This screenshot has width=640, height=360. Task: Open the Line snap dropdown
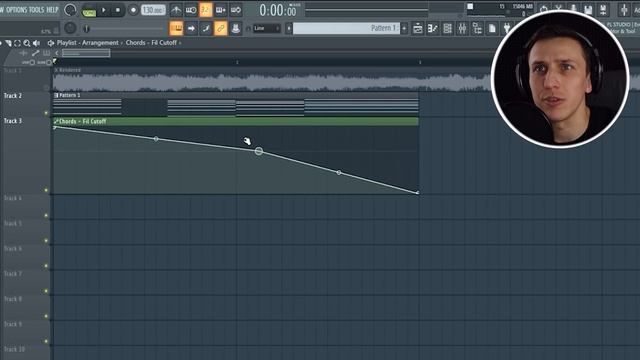click(266, 29)
